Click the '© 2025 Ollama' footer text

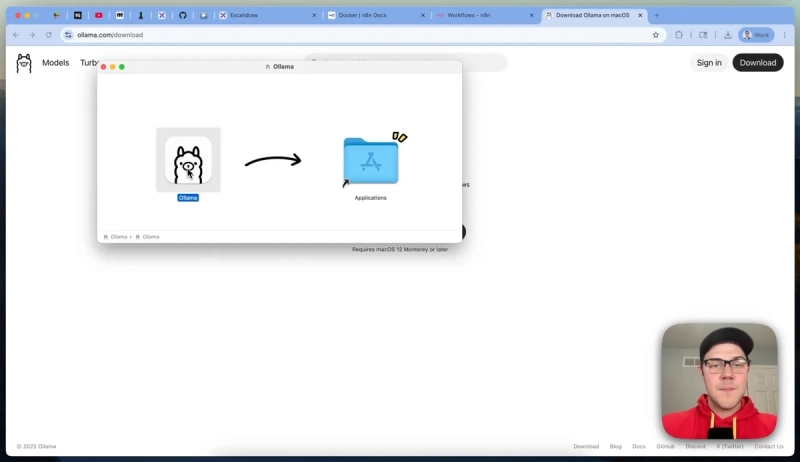coord(36,446)
